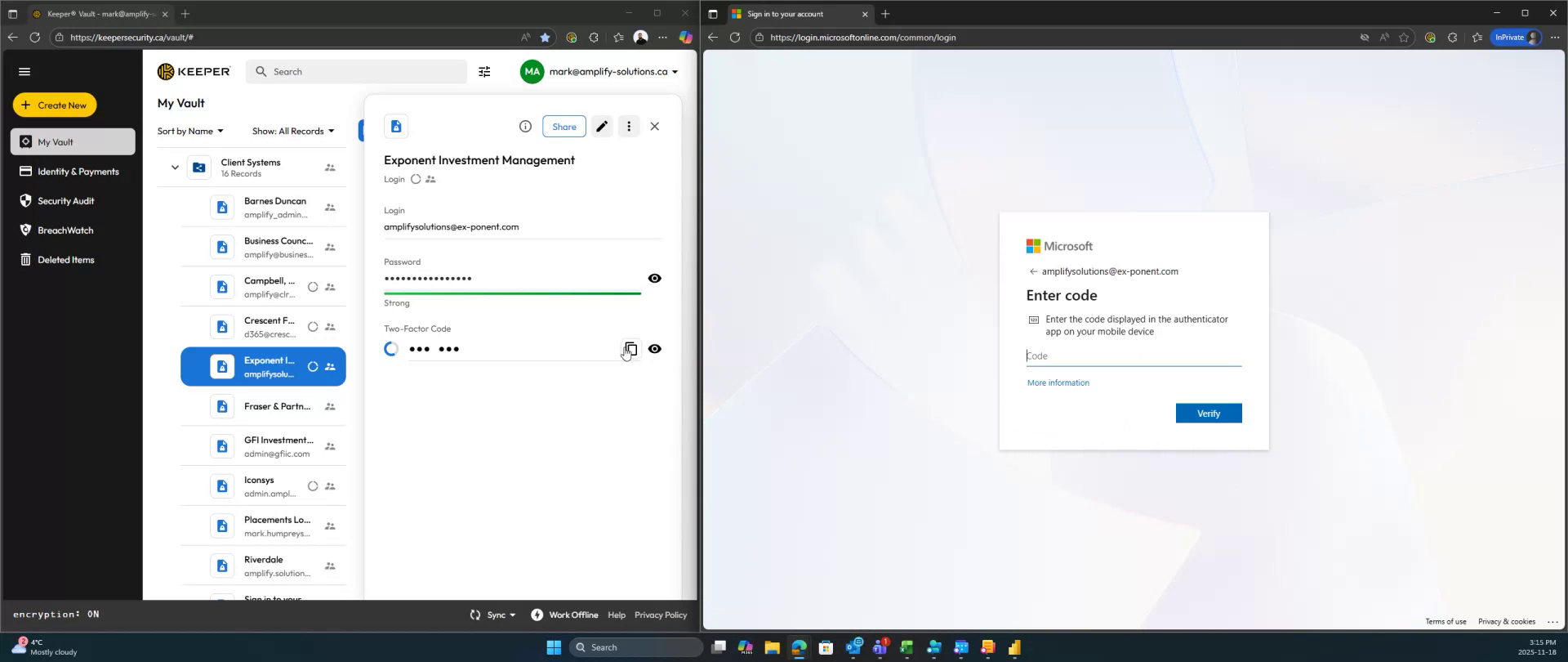The width and height of the screenshot is (1568, 662).
Task: Click the two-factor countdown timer circle
Action: point(391,349)
